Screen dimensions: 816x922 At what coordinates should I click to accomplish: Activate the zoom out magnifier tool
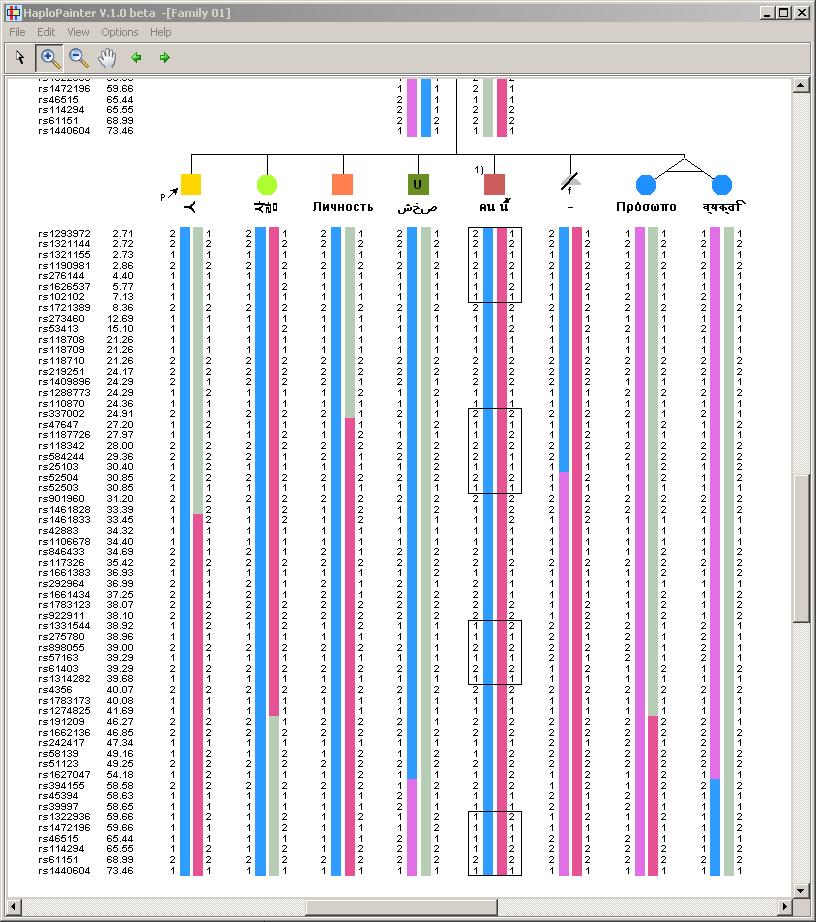[x=78, y=57]
